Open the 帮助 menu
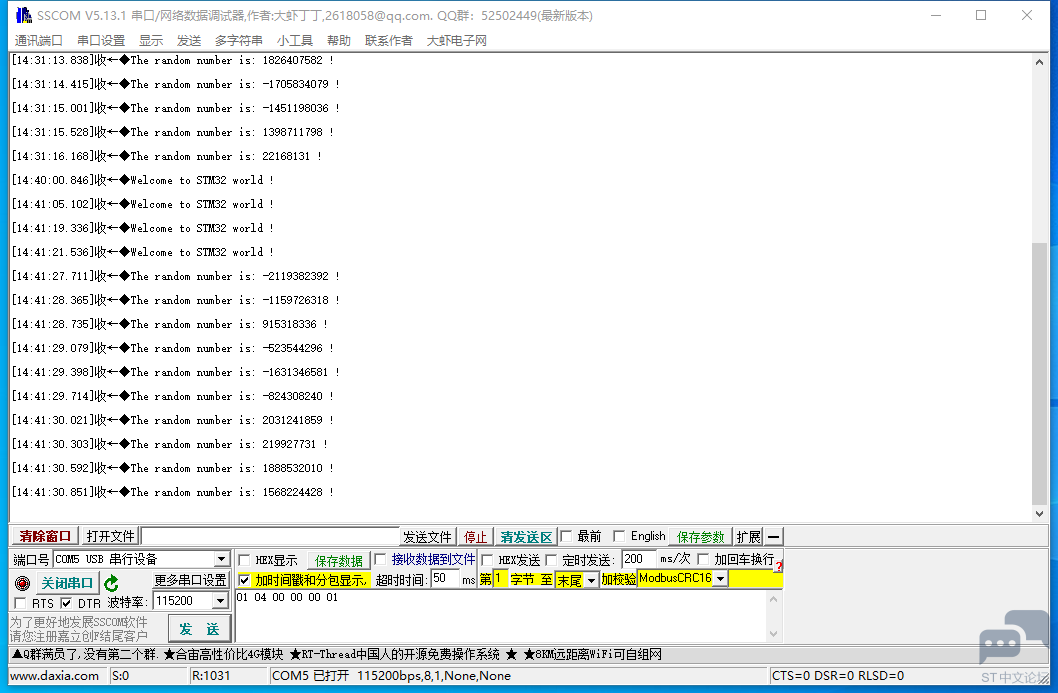 point(339,40)
